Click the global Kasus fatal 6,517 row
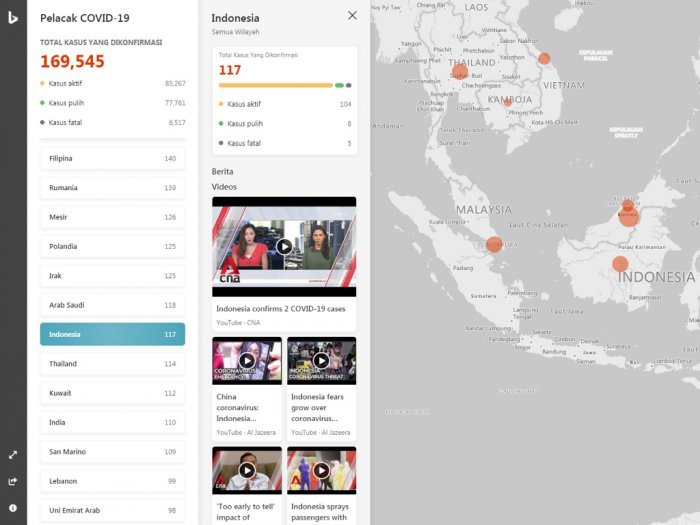This screenshot has height=525, width=700. point(112,122)
